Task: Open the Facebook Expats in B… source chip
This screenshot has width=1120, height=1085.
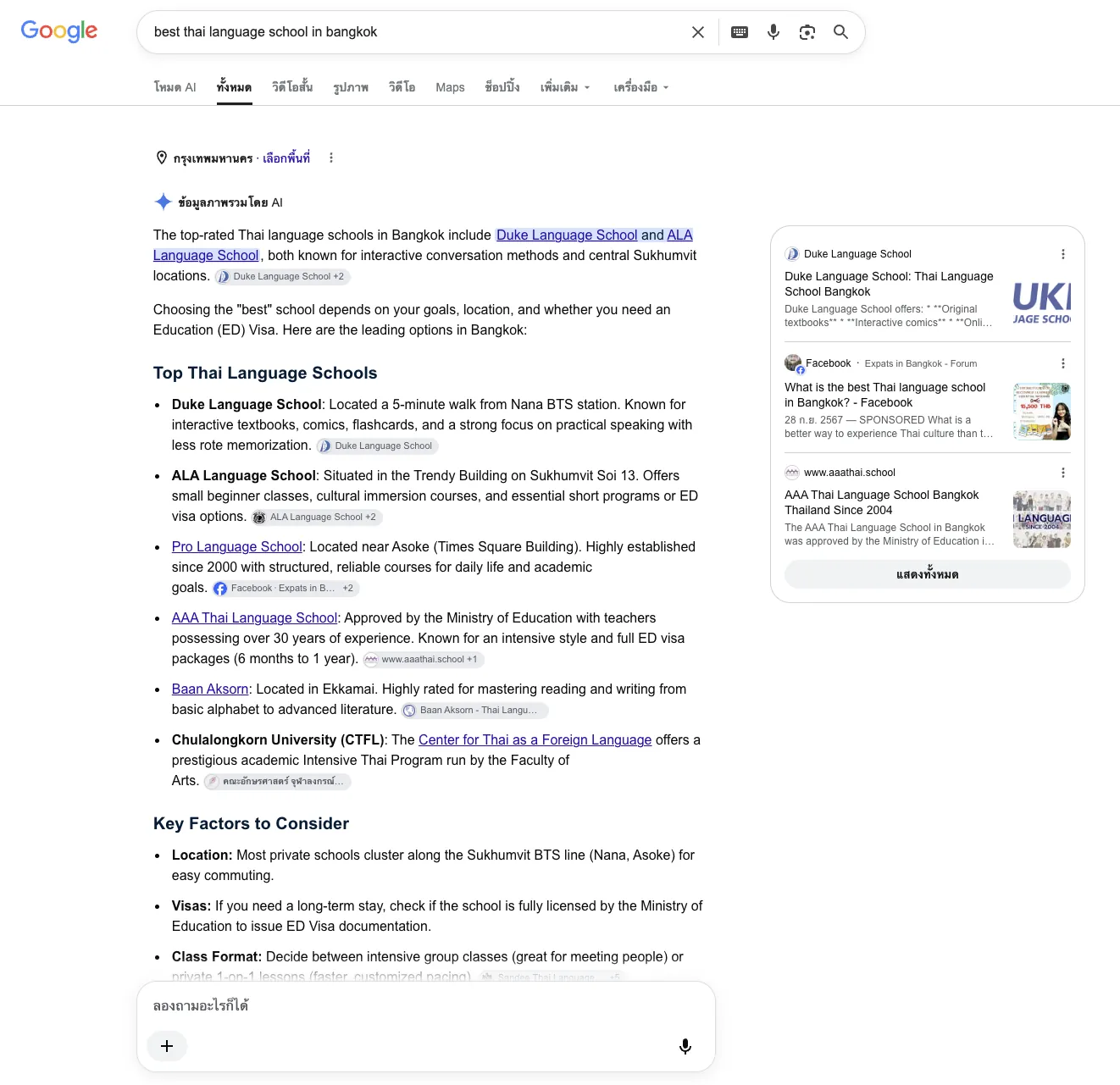Action: tap(286, 588)
